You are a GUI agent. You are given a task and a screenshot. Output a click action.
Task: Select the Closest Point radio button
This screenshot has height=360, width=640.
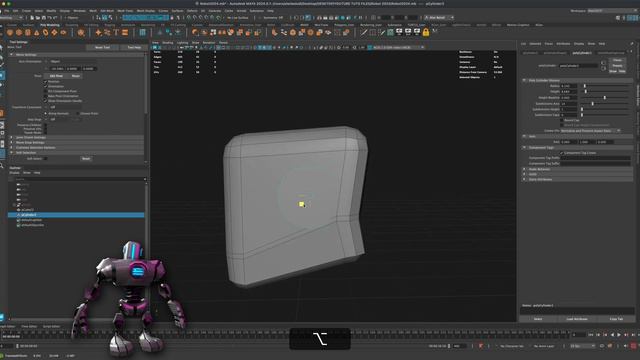coord(78,113)
